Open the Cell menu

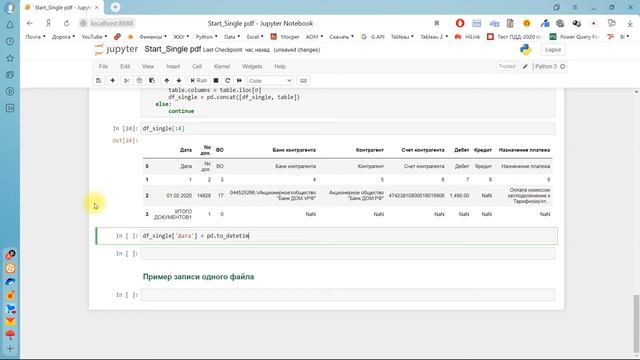tap(197, 66)
